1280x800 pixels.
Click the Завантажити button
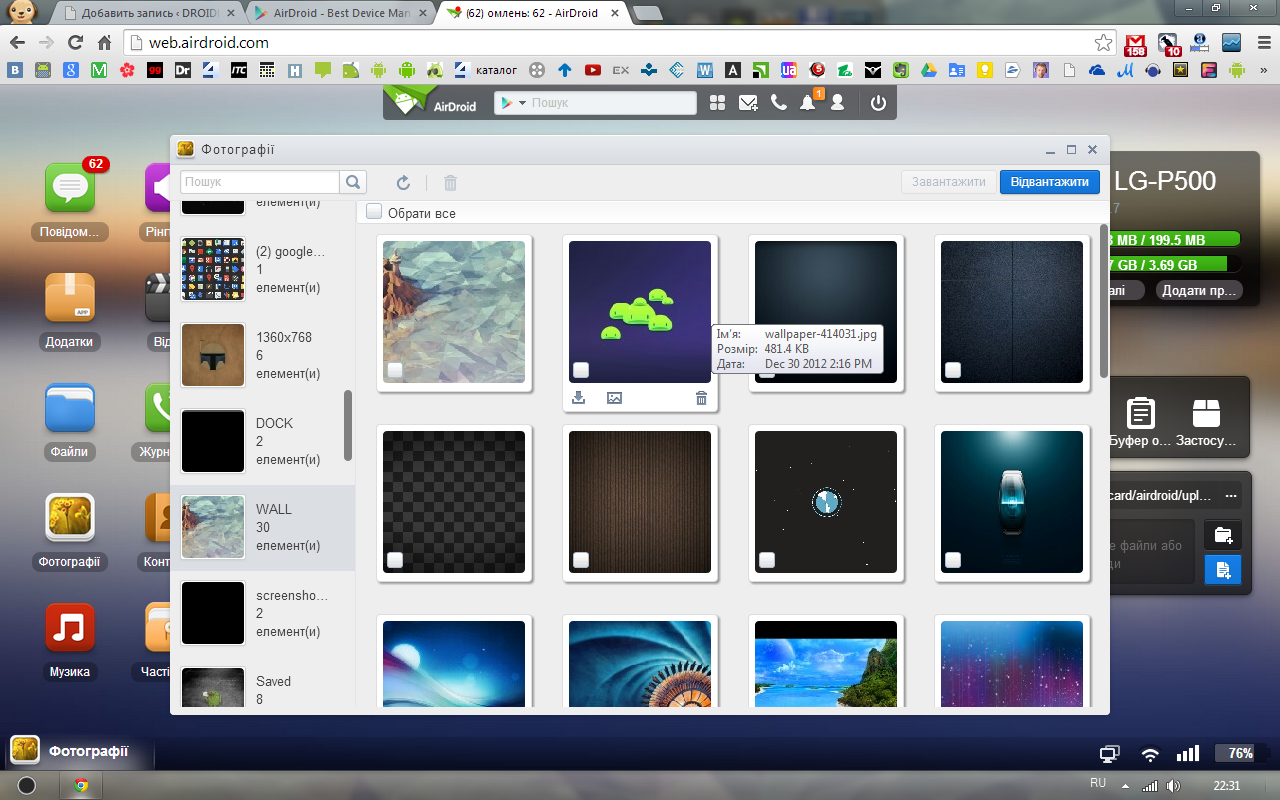[x=948, y=182]
